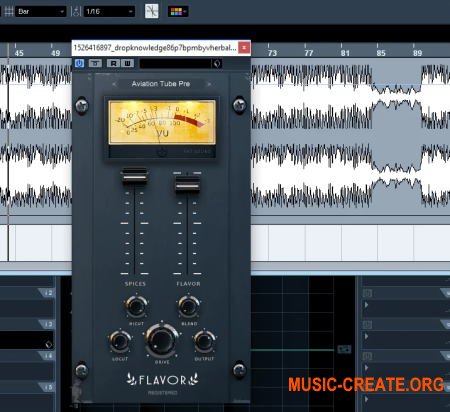Image resolution: width=450 pixels, height=412 pixels.
Task: Click the plugin window title bar text
Action: click(x=155, y=48)
